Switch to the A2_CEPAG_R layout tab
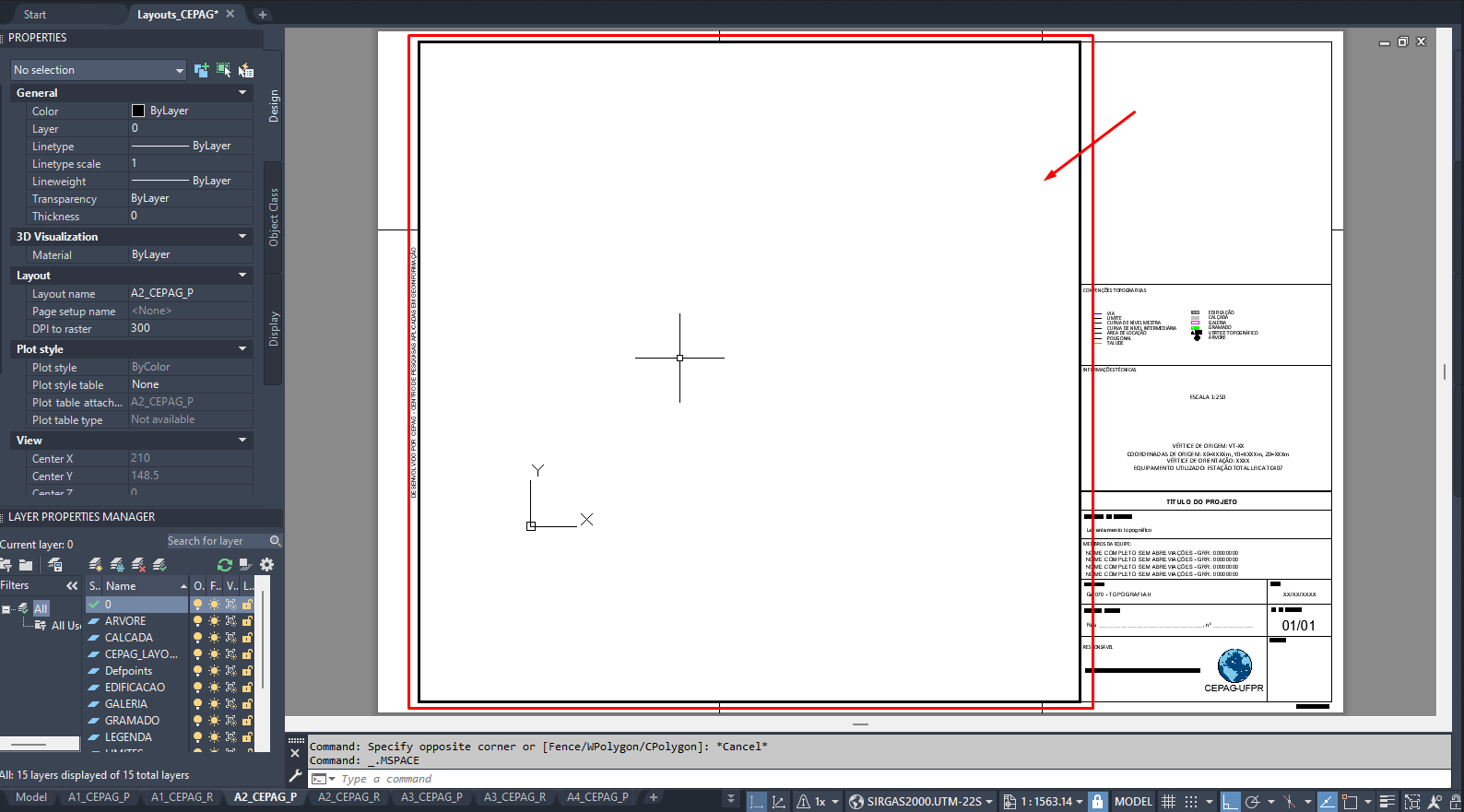The height and width of the screenshot is (812, 1464). coord(348,797)
